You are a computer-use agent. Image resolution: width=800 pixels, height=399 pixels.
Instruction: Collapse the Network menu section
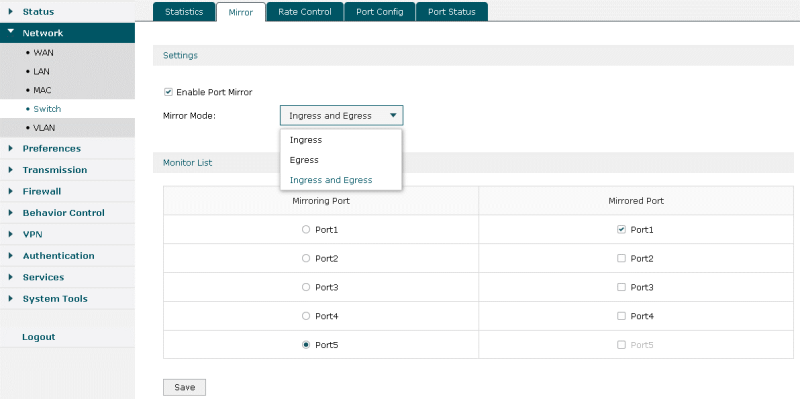coord(67,33)
